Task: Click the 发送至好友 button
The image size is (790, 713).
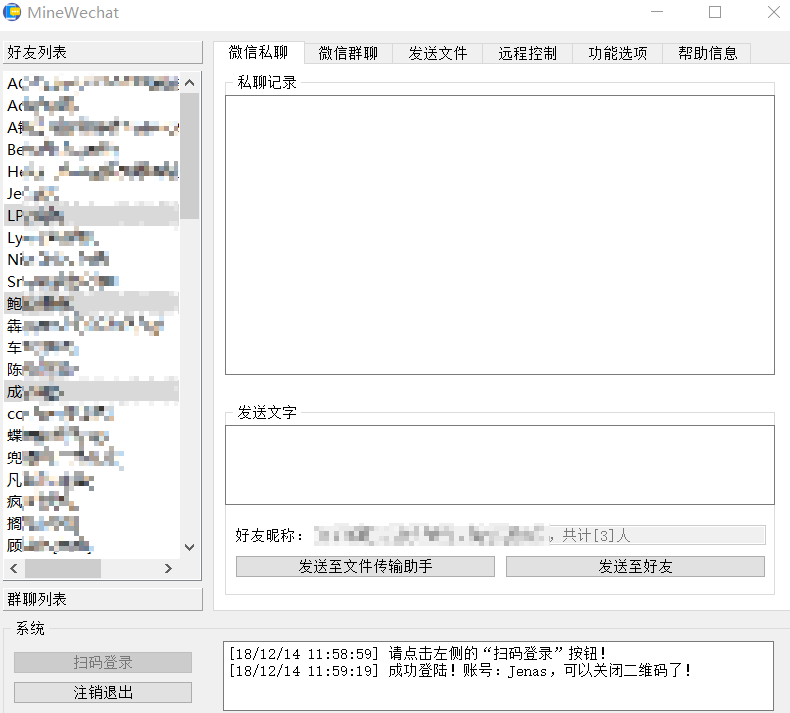Action: click(x=635, y=566)
